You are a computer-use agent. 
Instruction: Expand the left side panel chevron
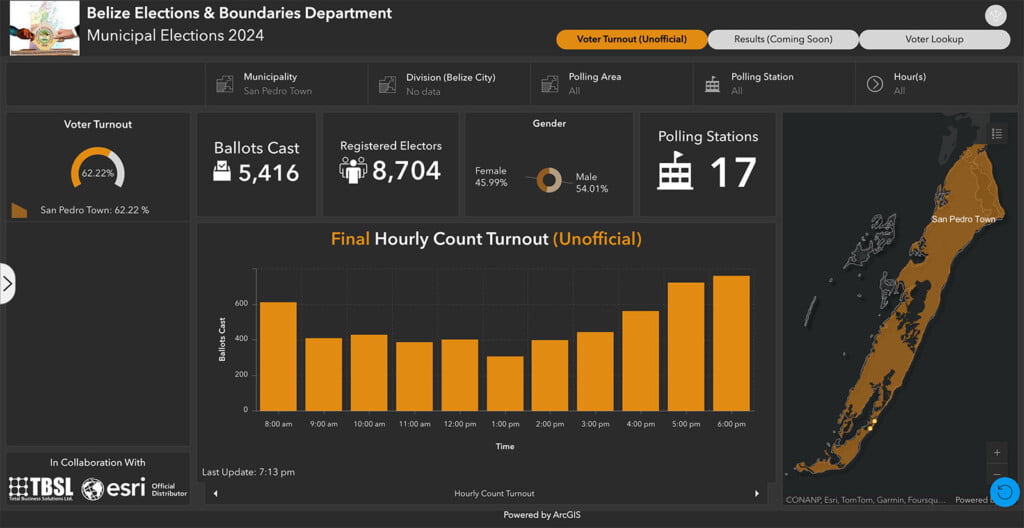pyautogui.click(x=8, y=284)
